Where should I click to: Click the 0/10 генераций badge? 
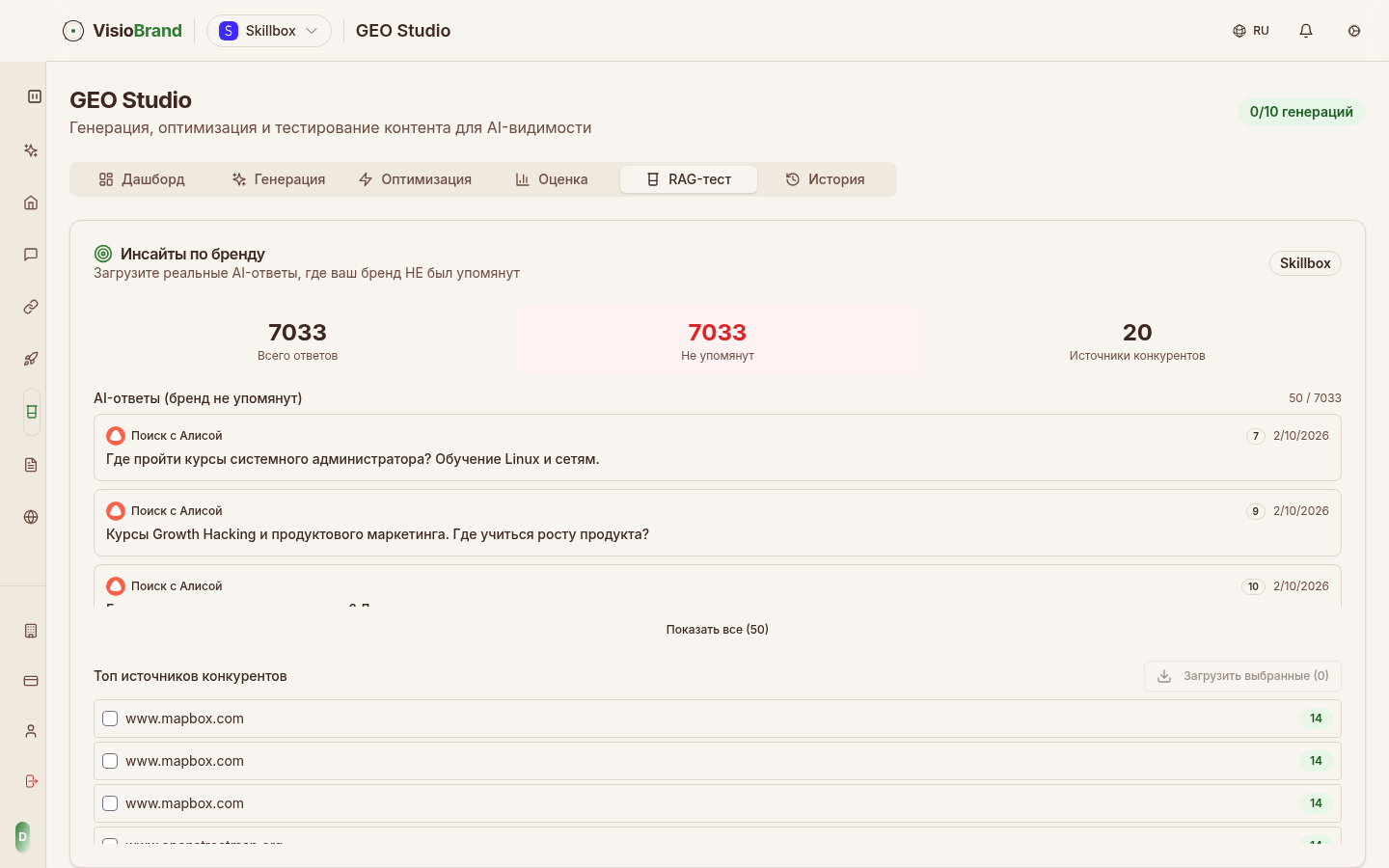(1300, 112)
